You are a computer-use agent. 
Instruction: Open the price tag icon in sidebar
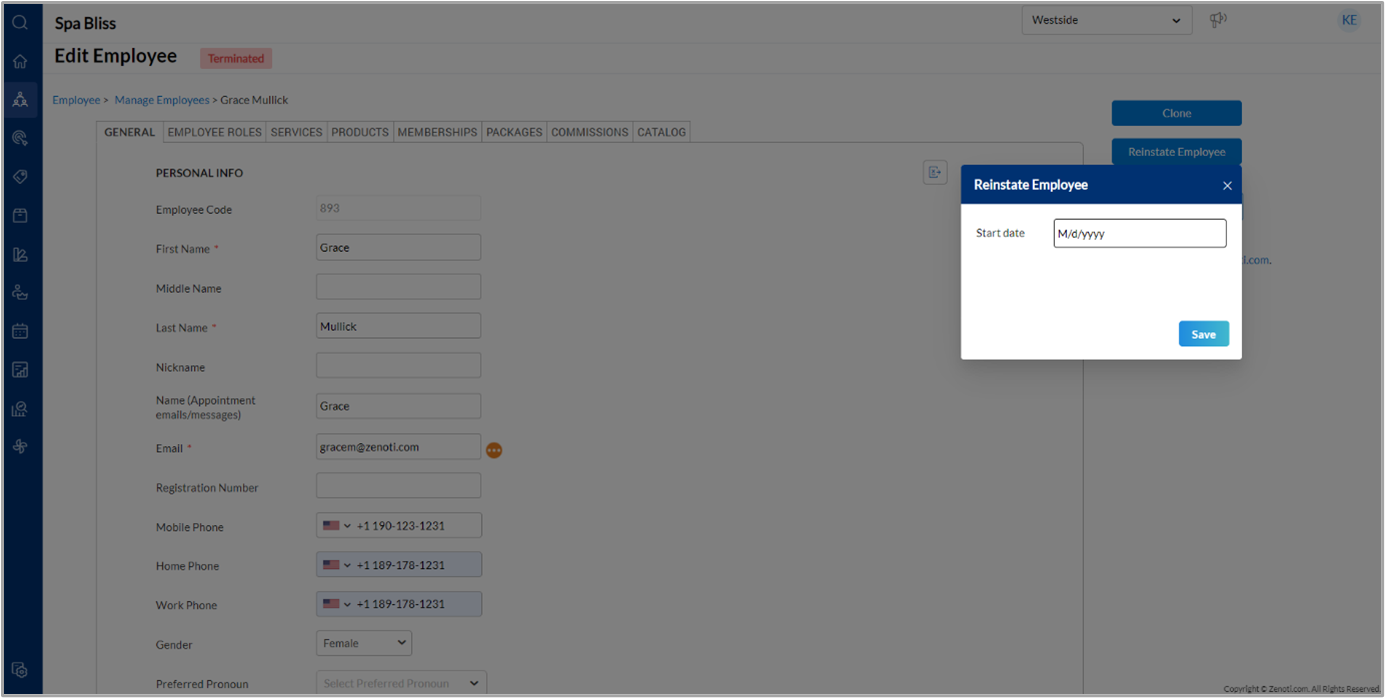click(x=20, y=177)
